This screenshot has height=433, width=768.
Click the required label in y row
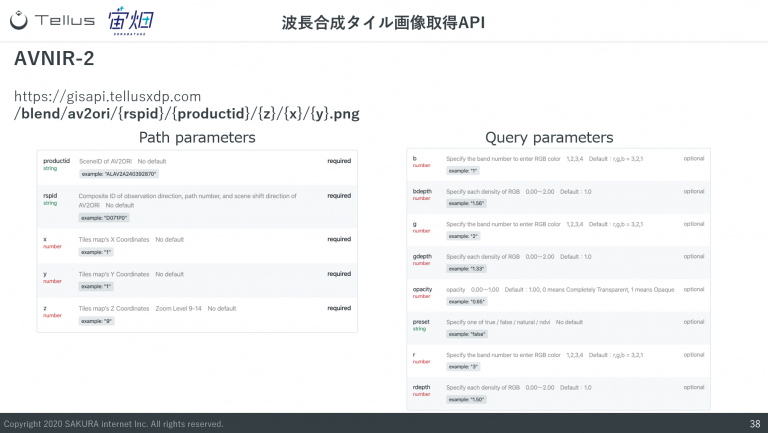[x=339, y=274]
